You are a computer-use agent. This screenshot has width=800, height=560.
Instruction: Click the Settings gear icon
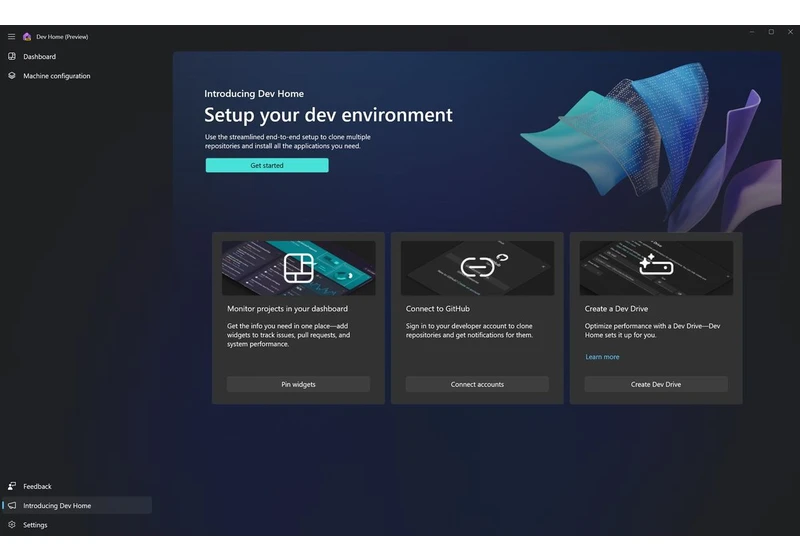tap(12, 525)
